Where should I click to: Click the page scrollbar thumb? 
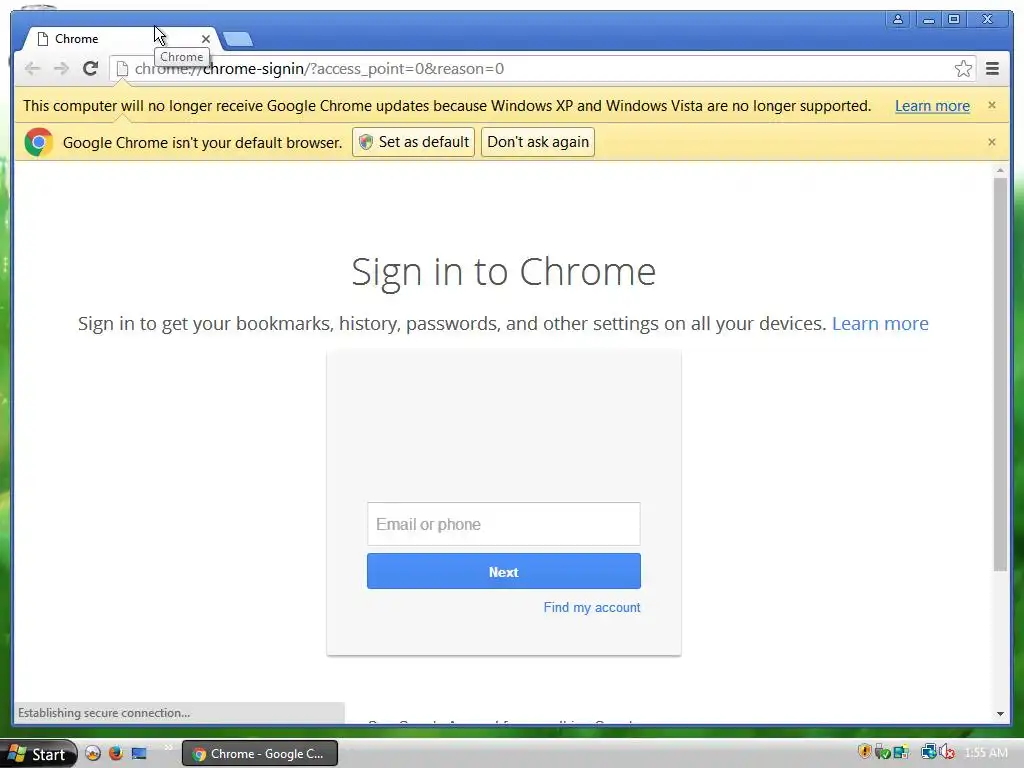1000,376
